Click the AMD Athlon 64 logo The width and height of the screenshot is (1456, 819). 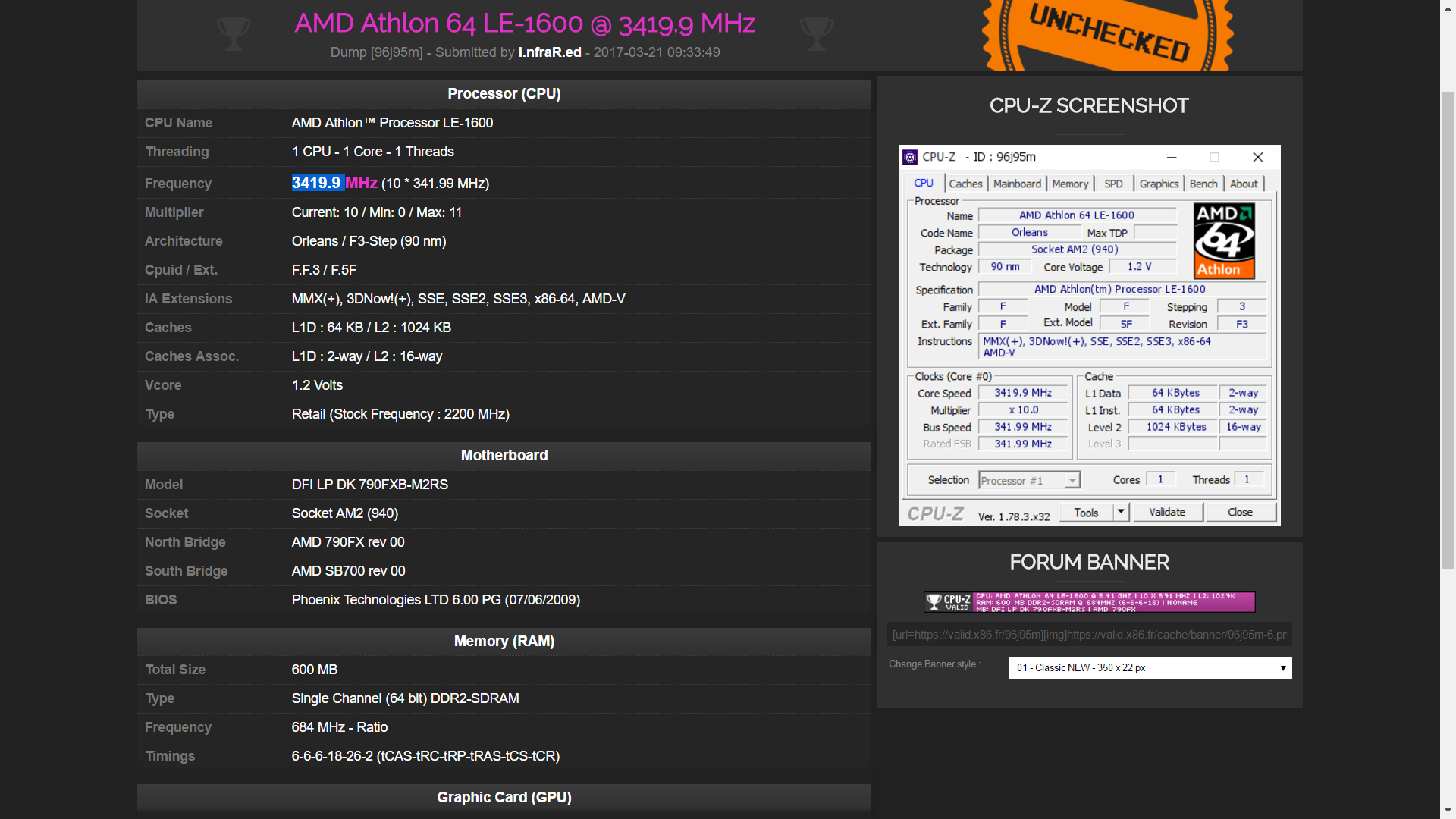1224,240
